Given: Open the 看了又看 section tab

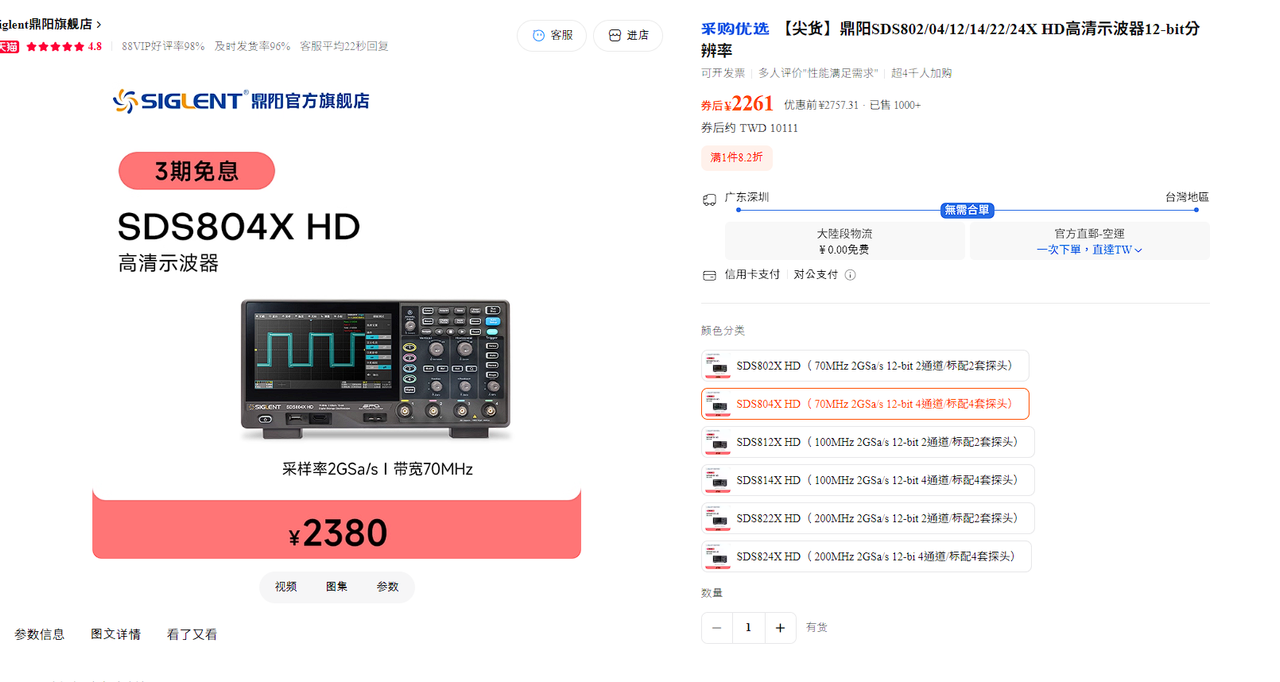Looking at the screenshot, I should [x=192, y=634].
